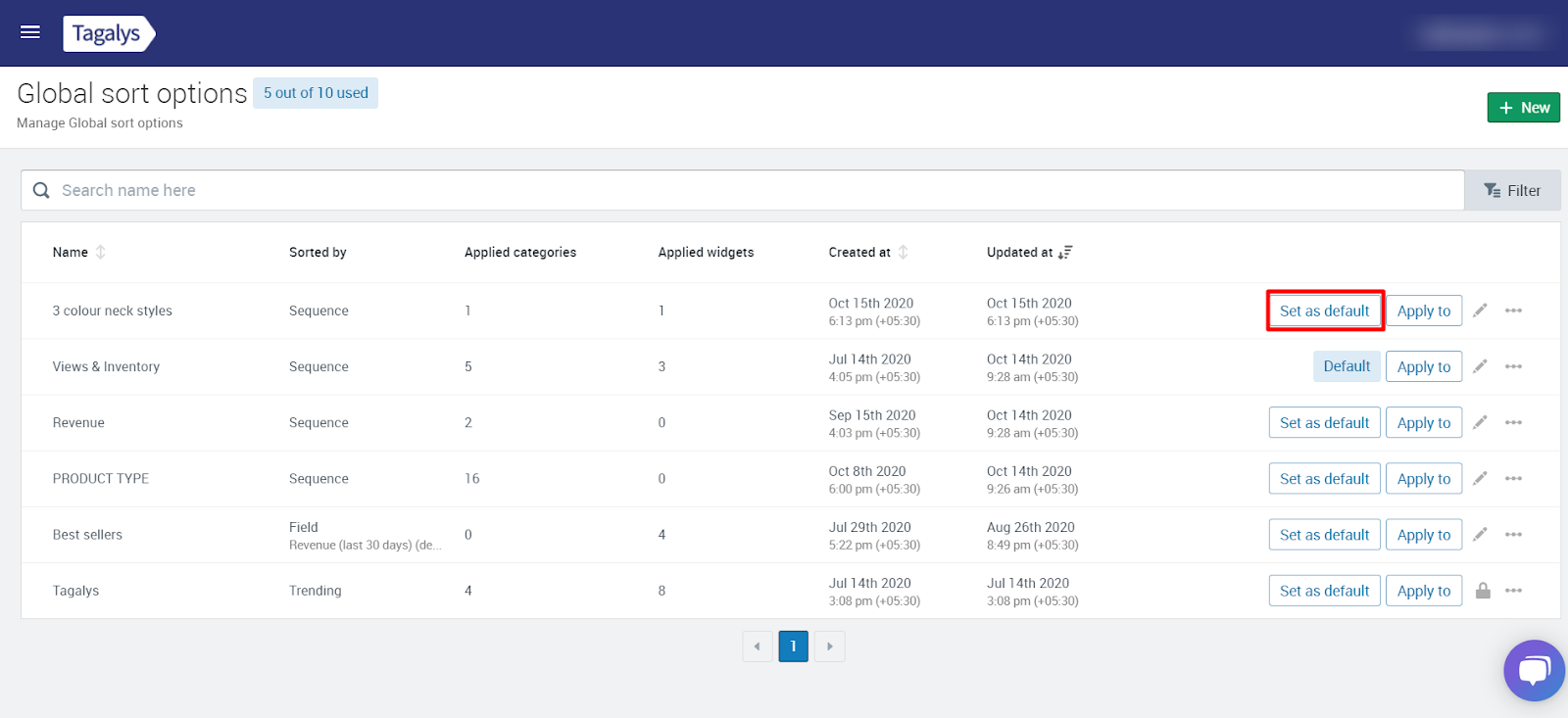Click applied categories count 16

coord(472,478)
